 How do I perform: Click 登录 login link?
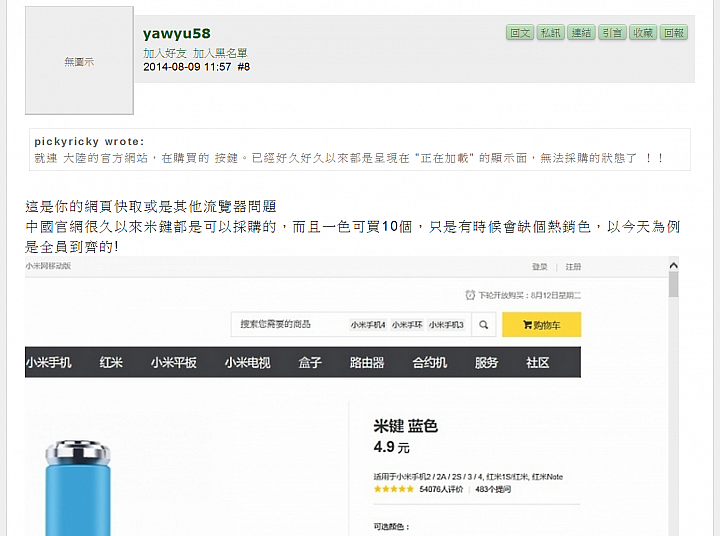(540, 267)
